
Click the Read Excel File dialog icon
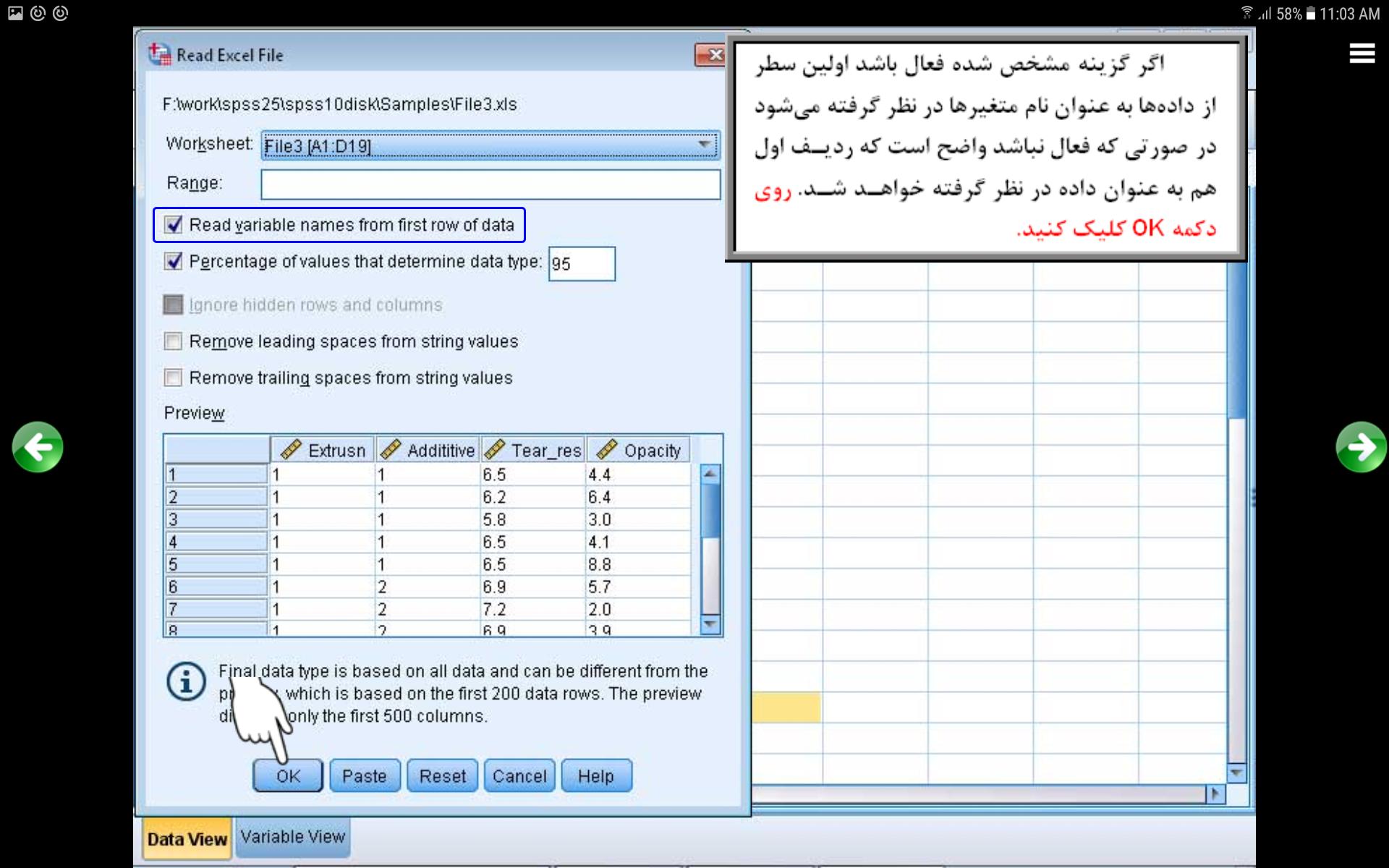(x=159, y=54)
